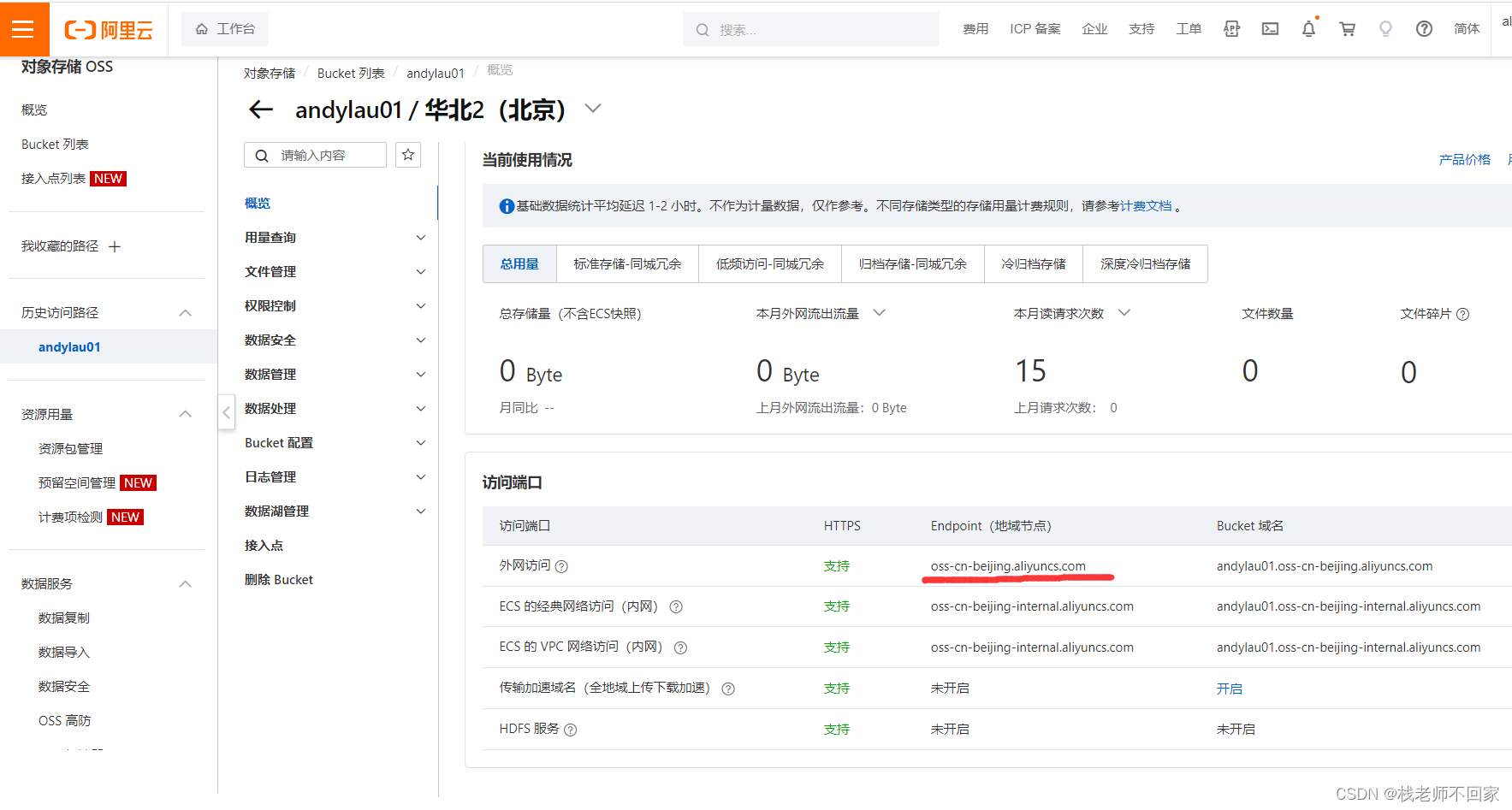This screenshot has height=810, width=1512.
Task: Open the 接入点 menu item
Action: [x=264, y=546]
